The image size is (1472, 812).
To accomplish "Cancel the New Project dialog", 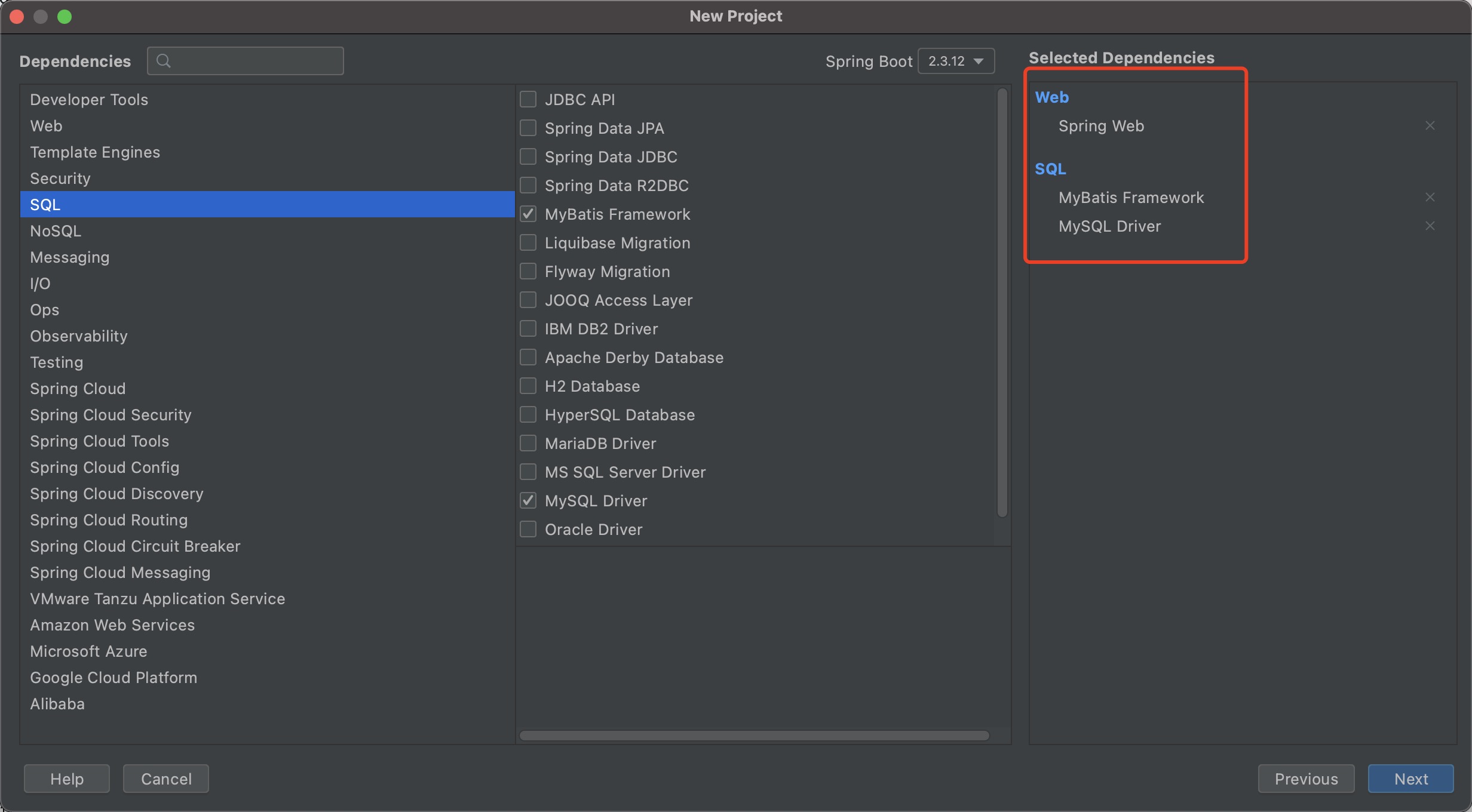I will tap(166, 779).
